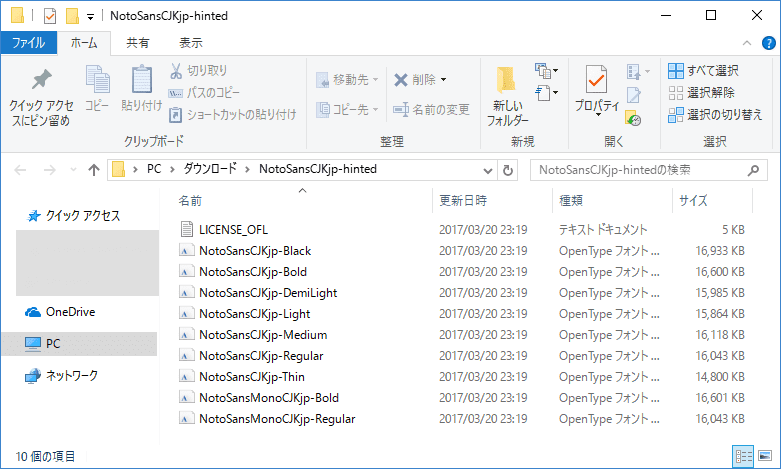Create a New folder (新しいフォルダー)
Viewport: 781px width, 469px height.
pos(507,97)
